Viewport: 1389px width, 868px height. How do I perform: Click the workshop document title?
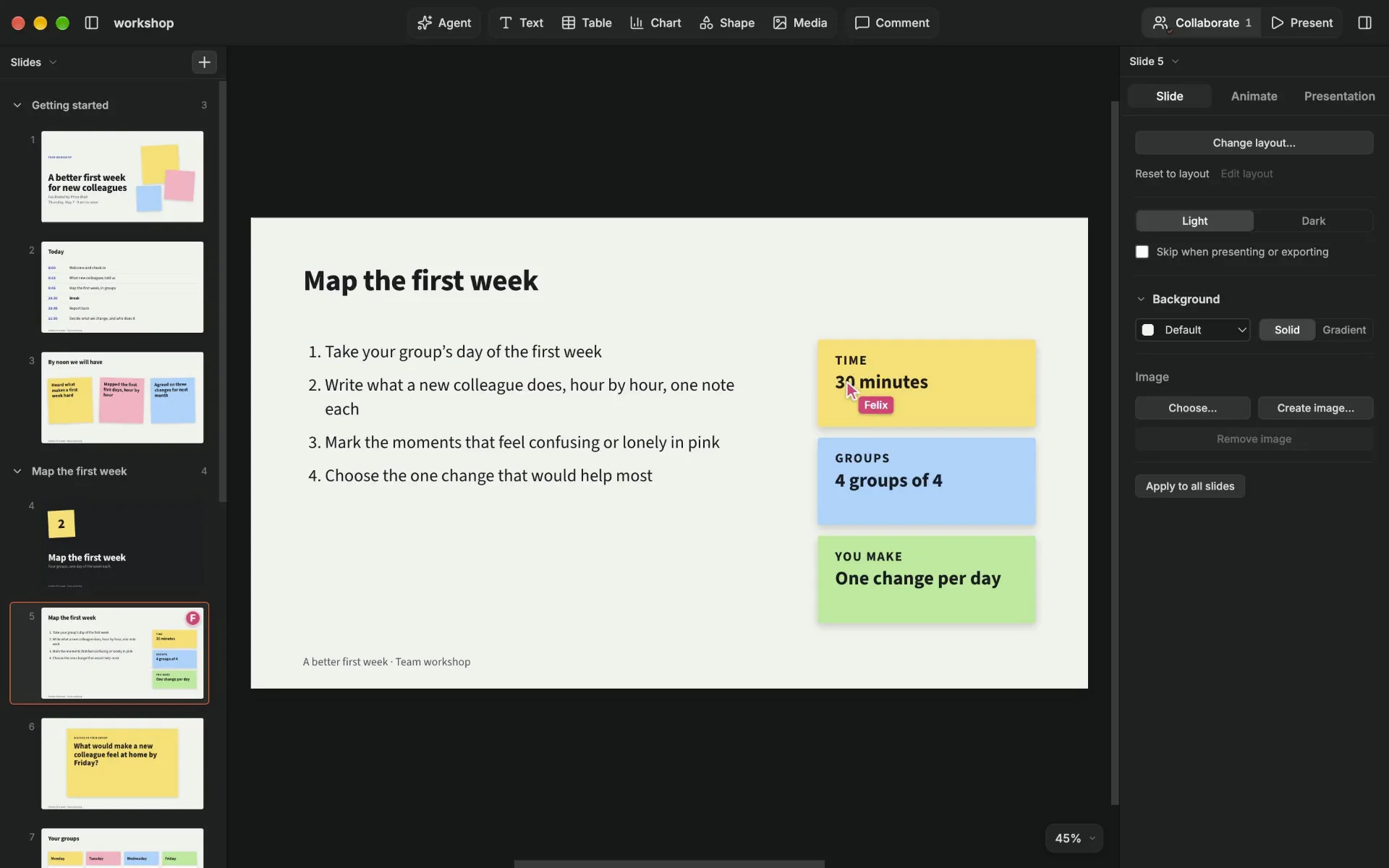point(143,22)
